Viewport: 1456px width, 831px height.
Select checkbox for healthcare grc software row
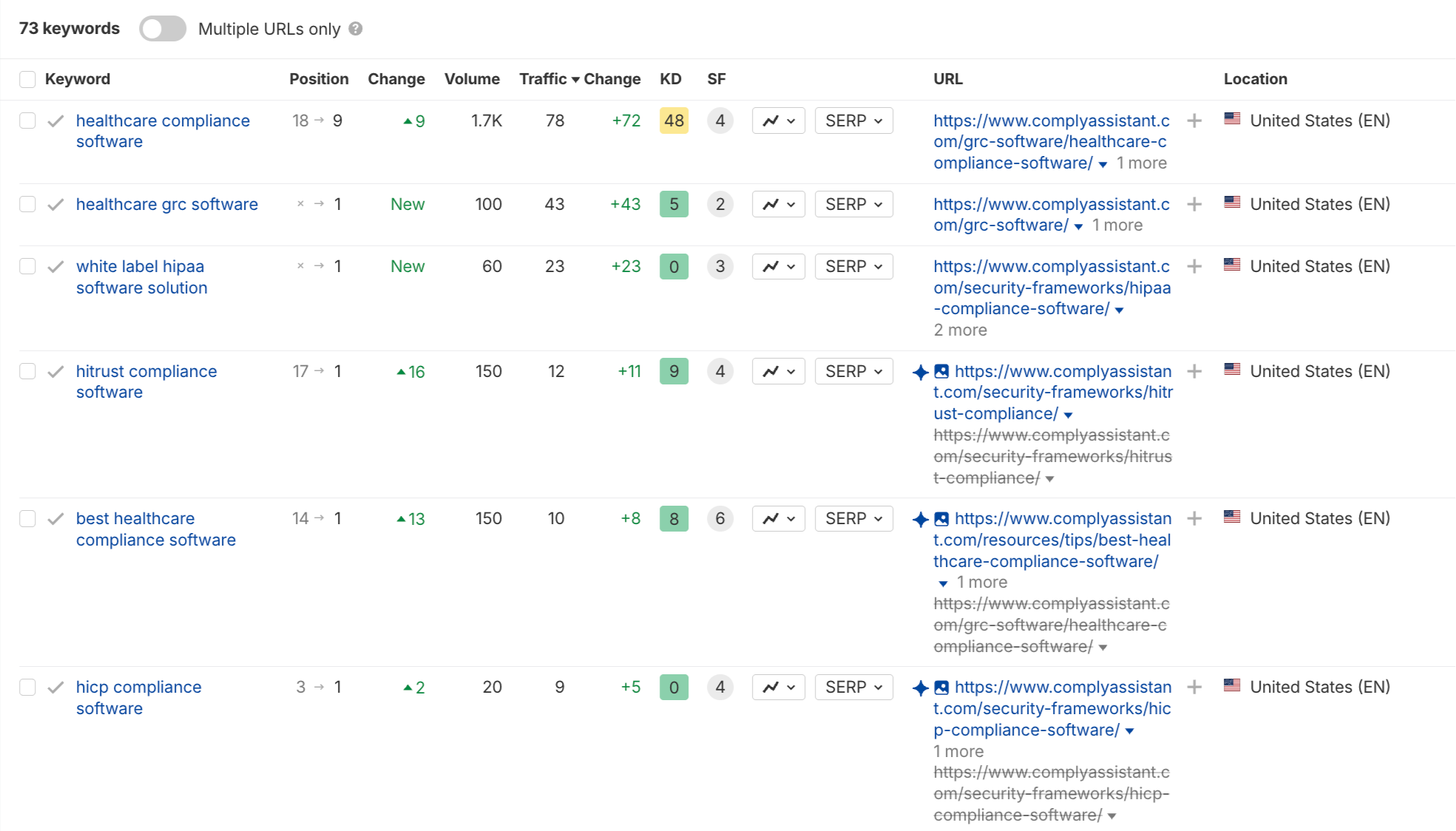coord(27,204)
